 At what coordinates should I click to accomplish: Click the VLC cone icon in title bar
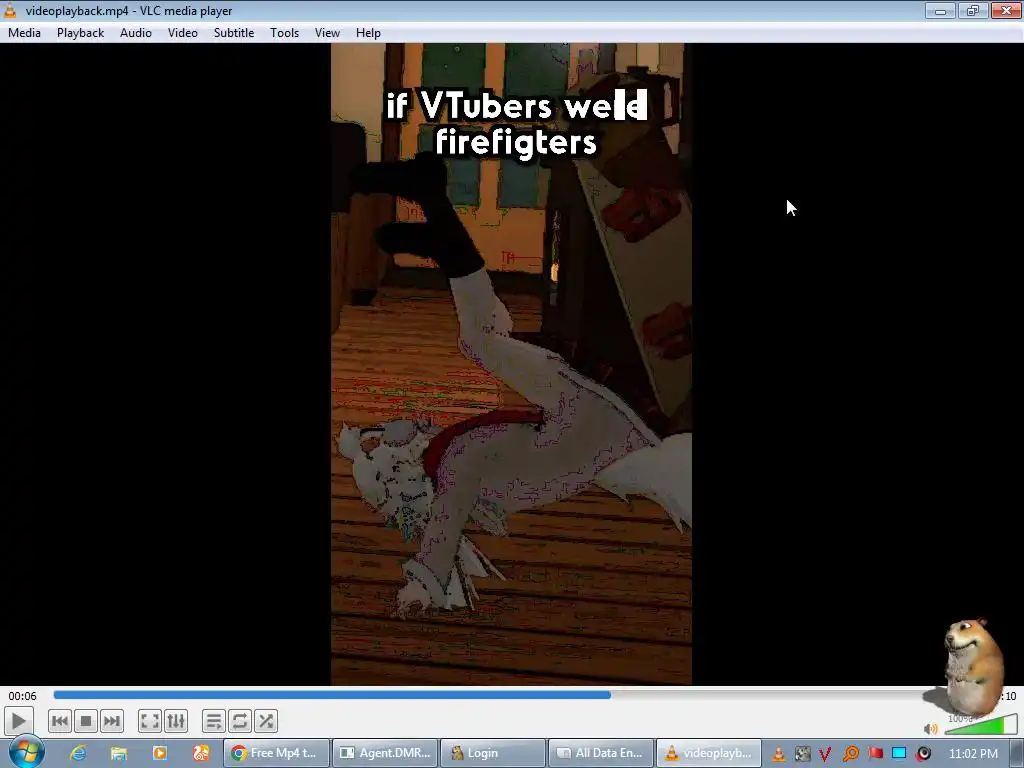coord(10,10)
